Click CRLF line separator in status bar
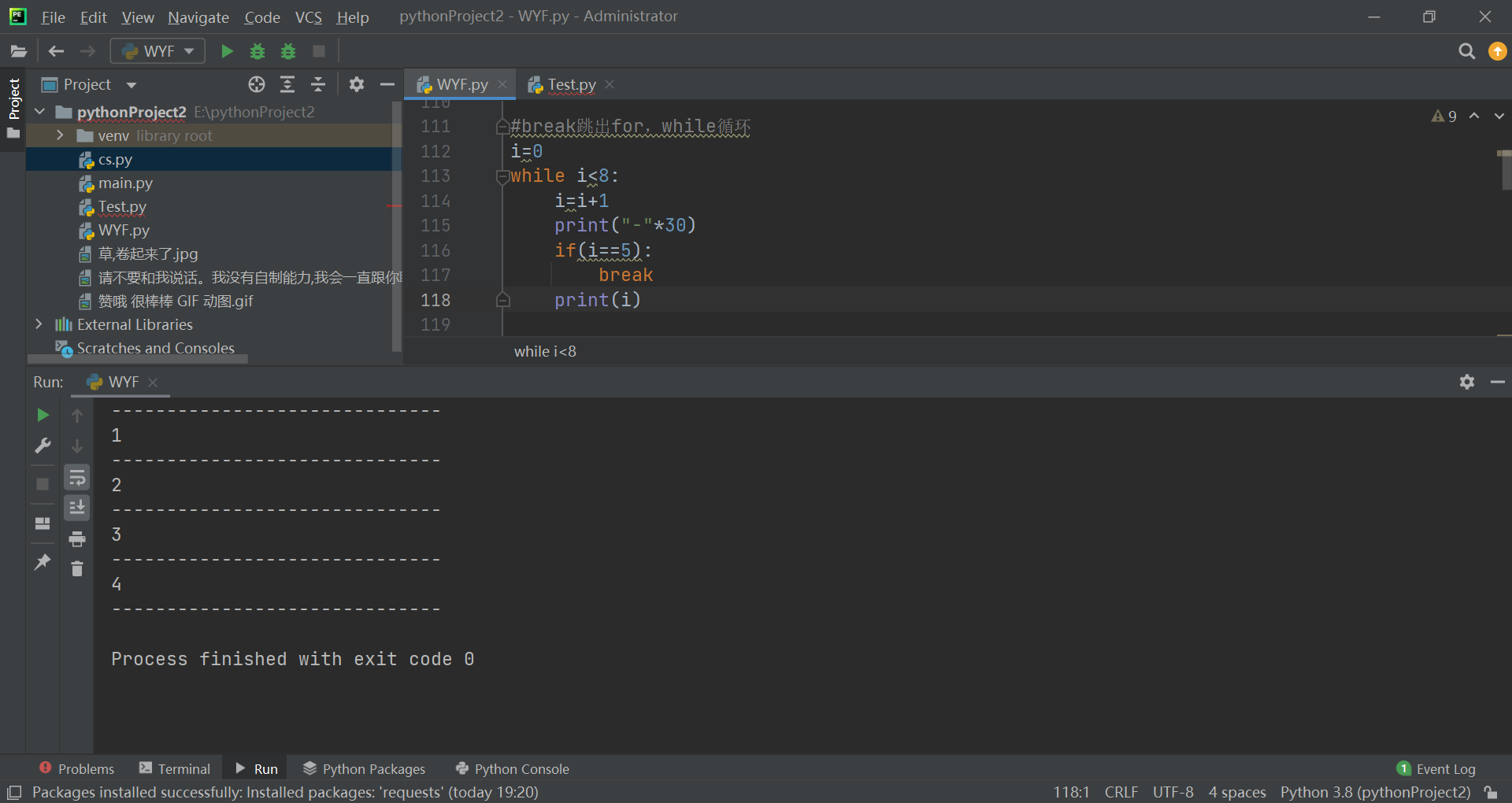Viewport: 1512px width, 803px height. [x=1121, y=792]
